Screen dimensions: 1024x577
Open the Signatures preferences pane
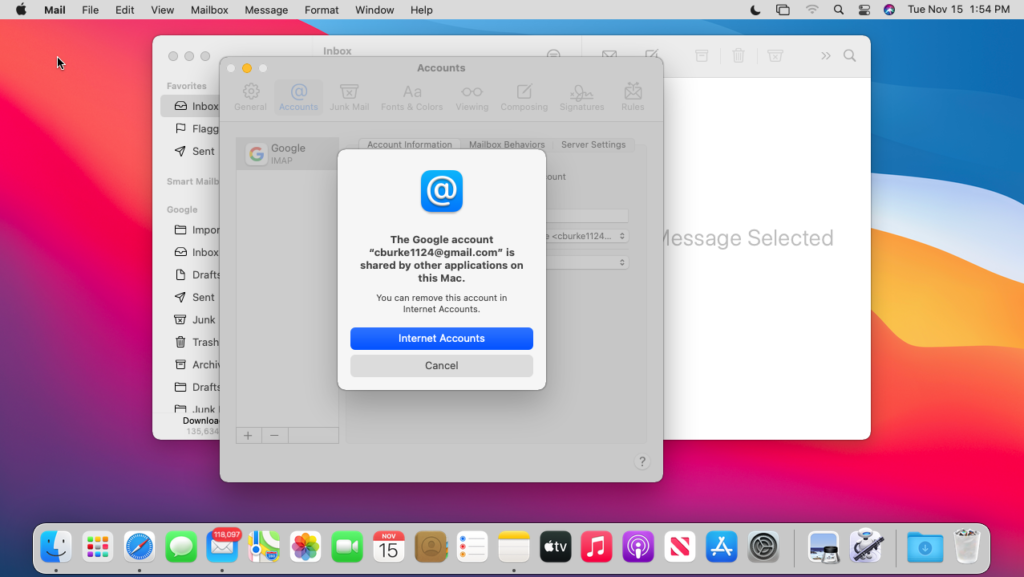581,97
